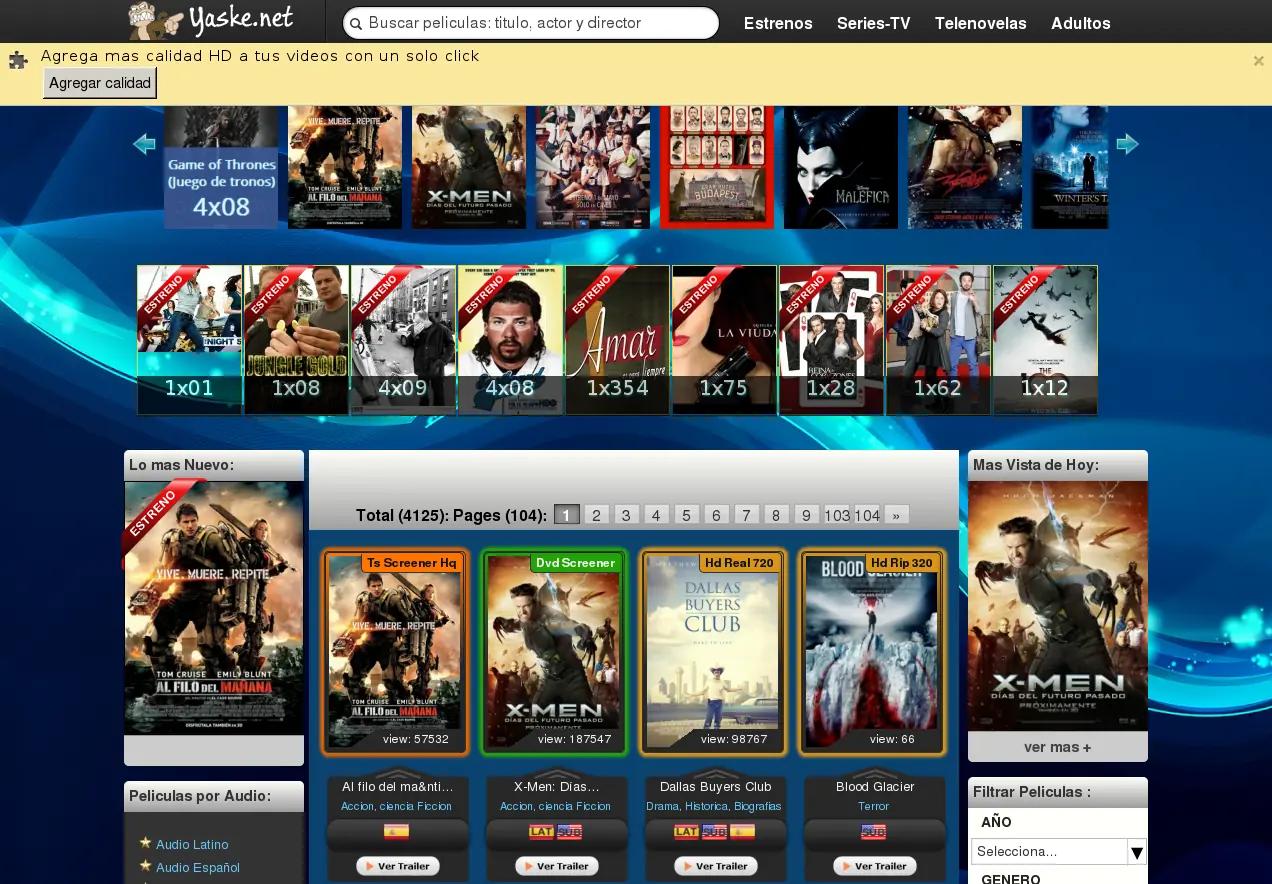Click the Al filo del ma&nti... title text
The width and height of the screenshot is (1272, 884).
397,787
